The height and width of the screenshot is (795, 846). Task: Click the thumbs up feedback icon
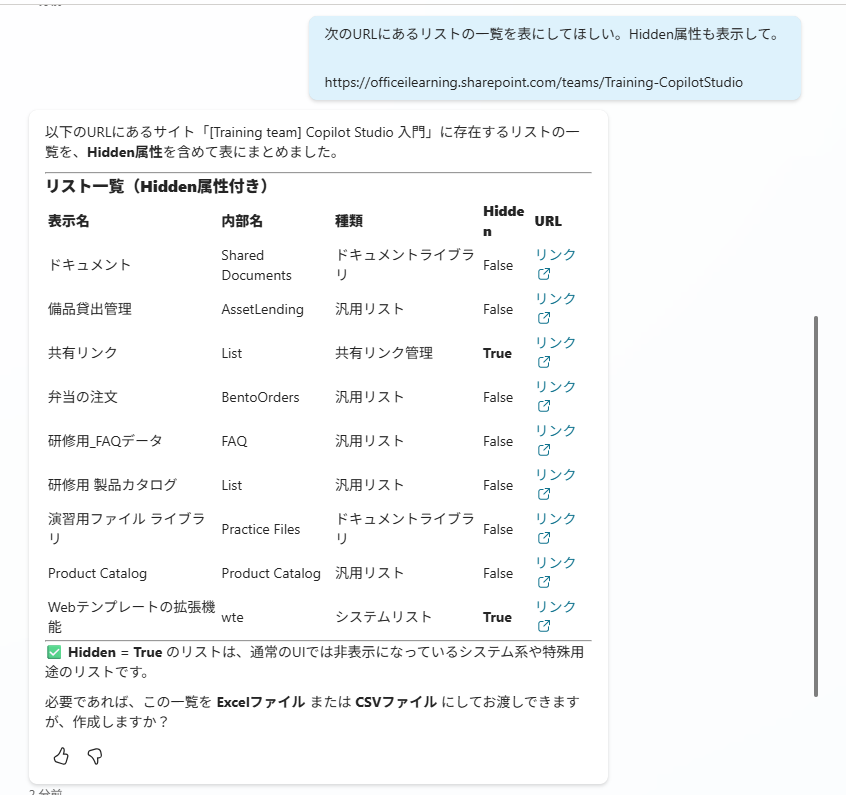(x=61, y=756)
